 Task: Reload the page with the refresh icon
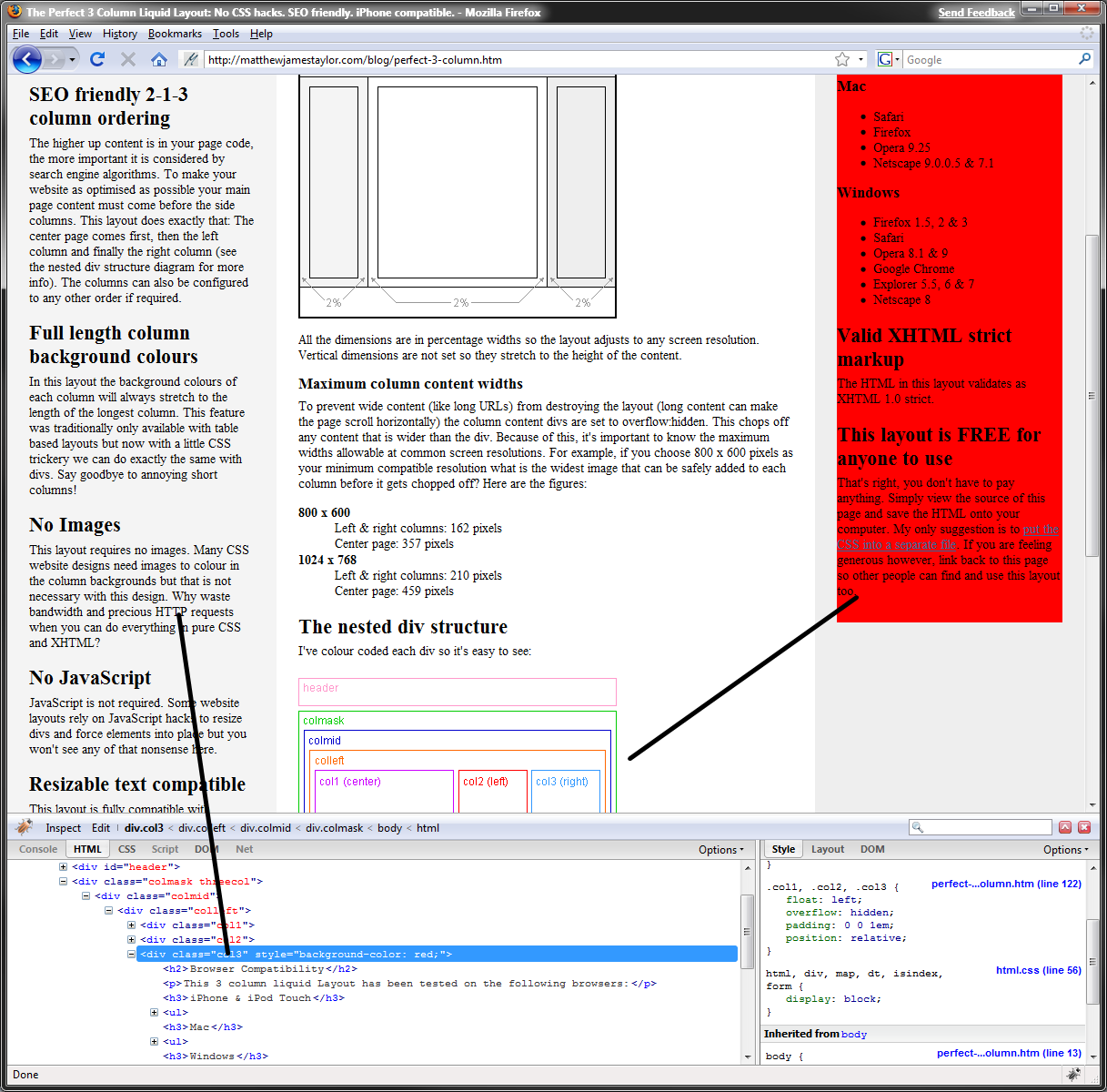97,60
